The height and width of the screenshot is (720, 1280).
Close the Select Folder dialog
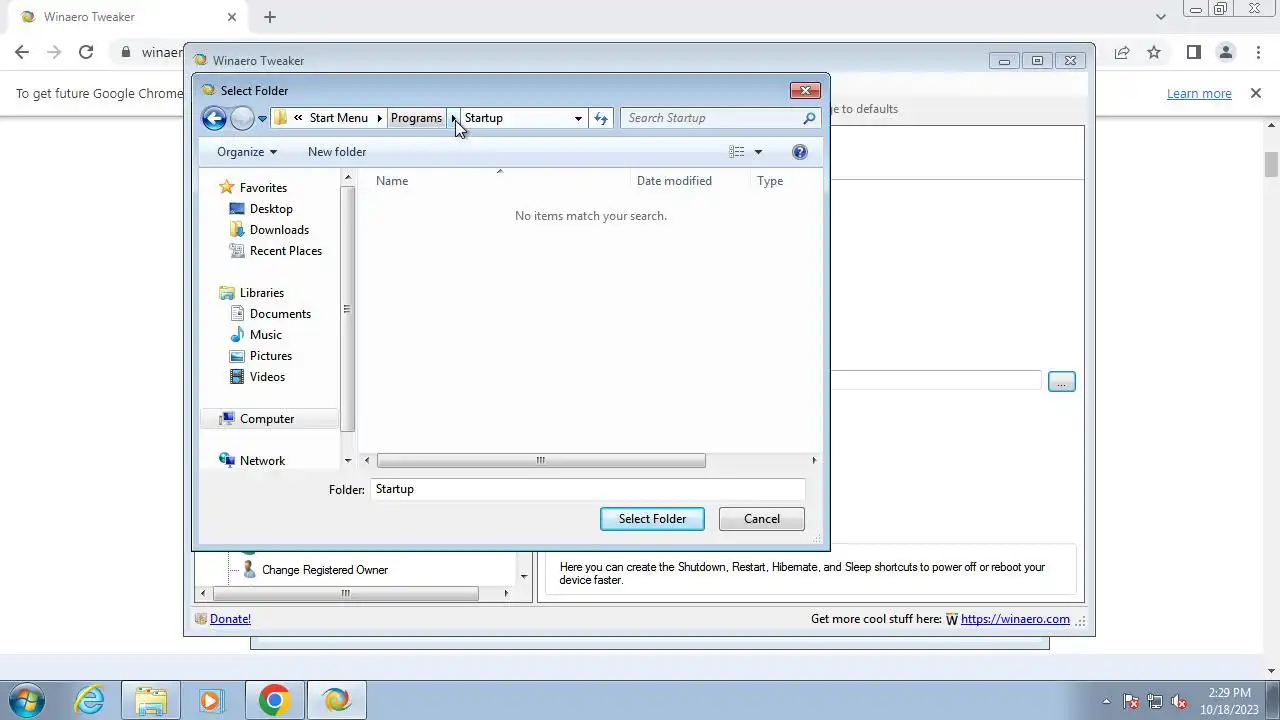click(805, 91)
